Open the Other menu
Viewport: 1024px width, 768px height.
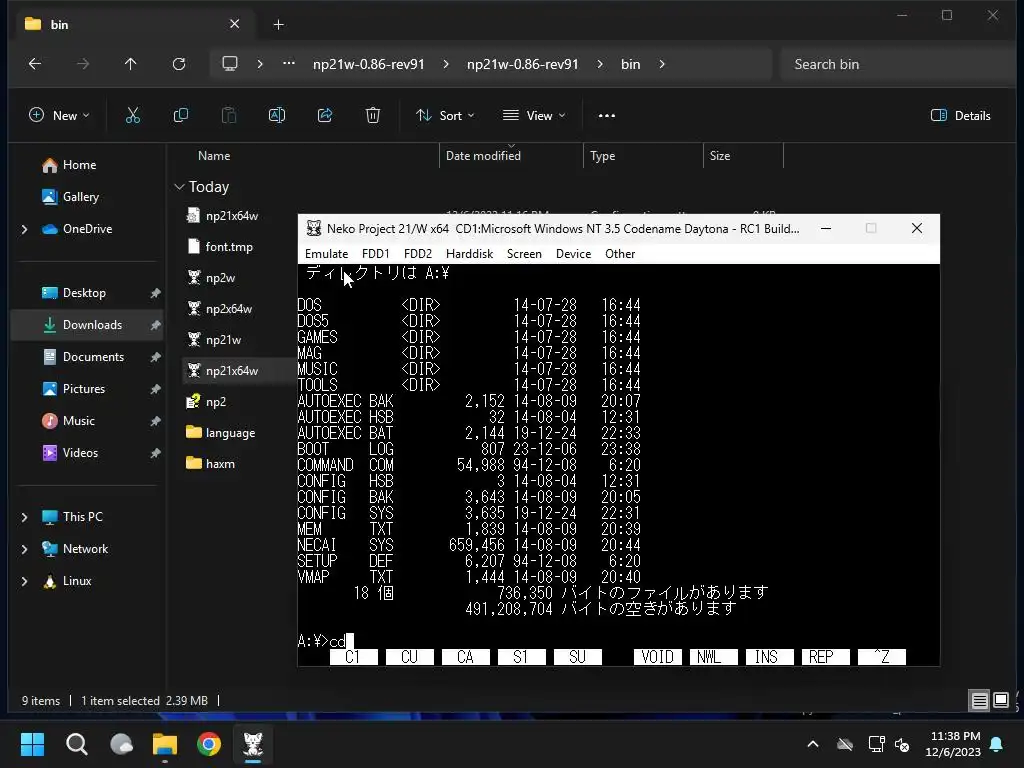pyautogui.click(x=620, y=254)
